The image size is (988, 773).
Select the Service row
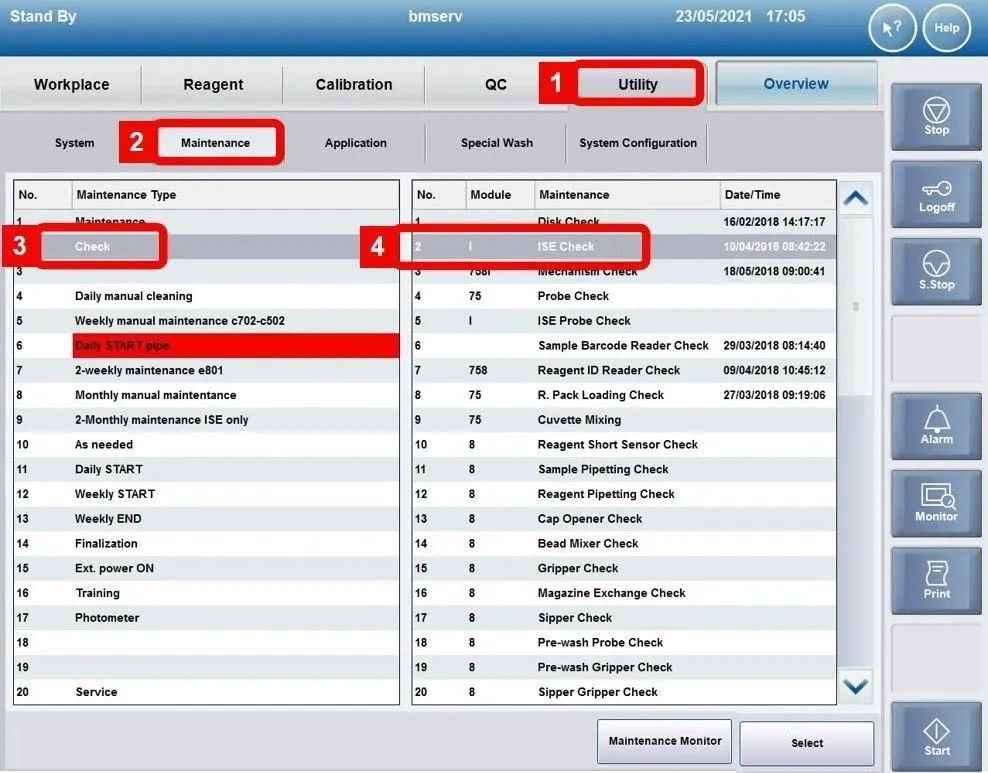coord(207,692)
